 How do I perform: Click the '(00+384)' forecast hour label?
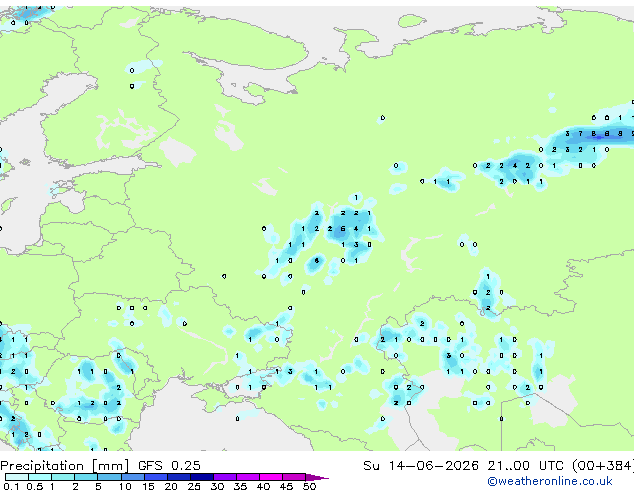click(x=603, y=466)
